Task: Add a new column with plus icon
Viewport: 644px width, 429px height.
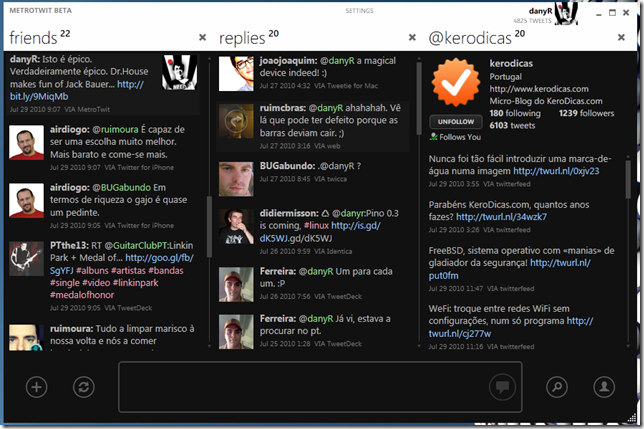Action: [x=37, y=387]
